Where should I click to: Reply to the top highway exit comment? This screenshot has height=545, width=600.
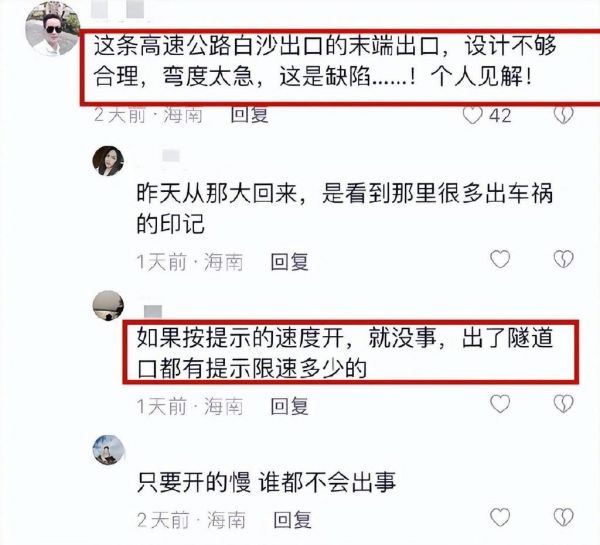pos(249,115)
